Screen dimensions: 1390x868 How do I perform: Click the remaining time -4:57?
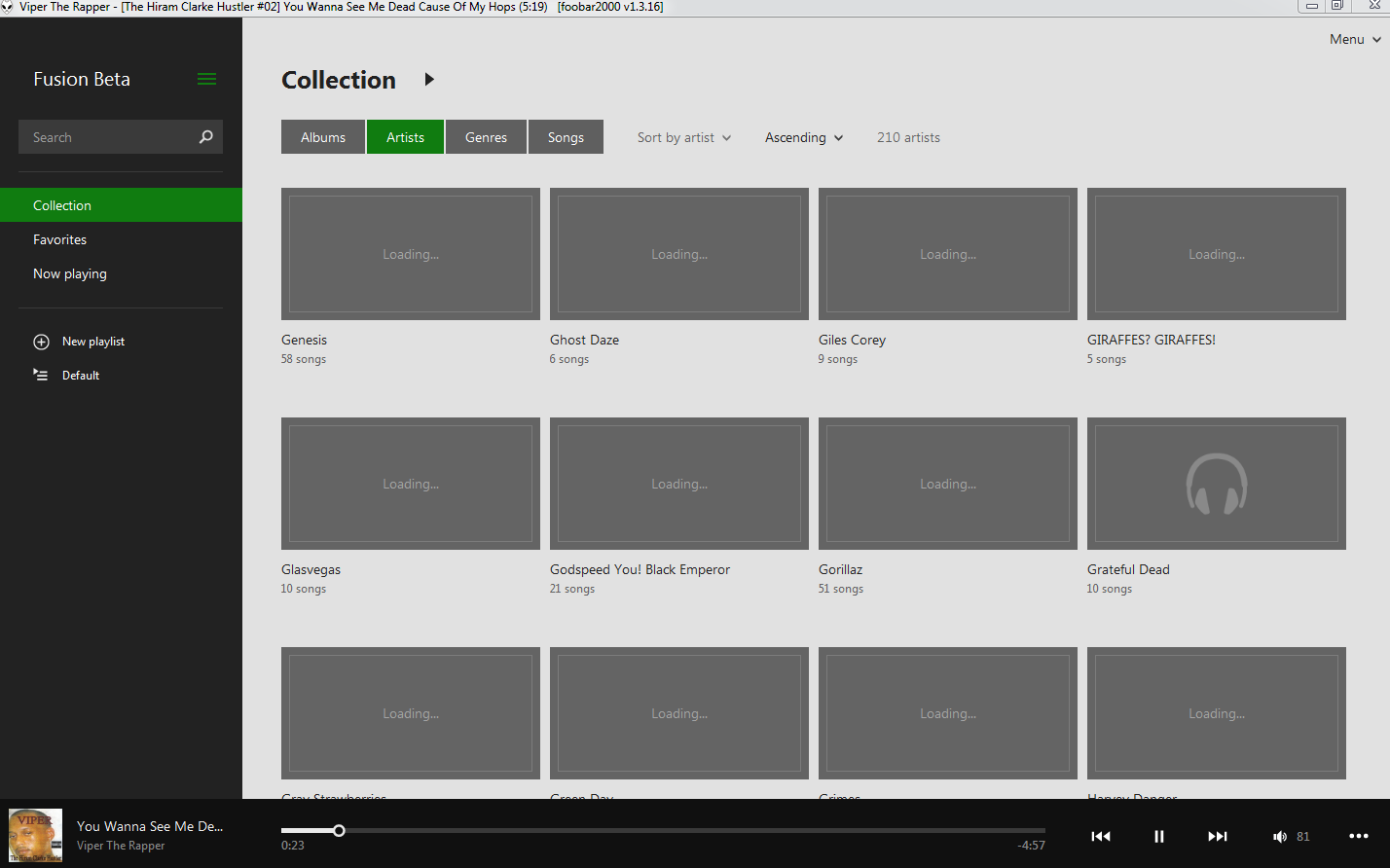pos(1032,846)
